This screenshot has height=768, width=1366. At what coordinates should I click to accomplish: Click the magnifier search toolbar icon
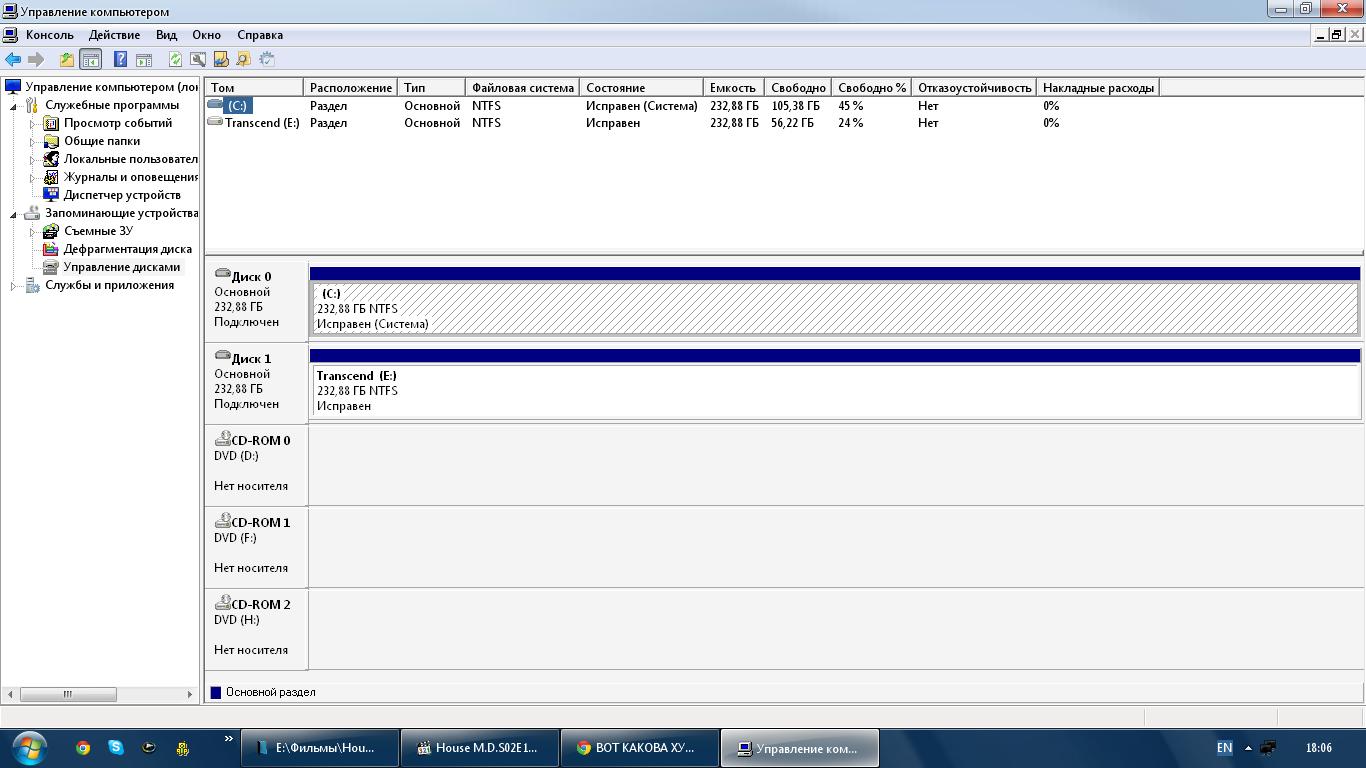pos(243,60)
